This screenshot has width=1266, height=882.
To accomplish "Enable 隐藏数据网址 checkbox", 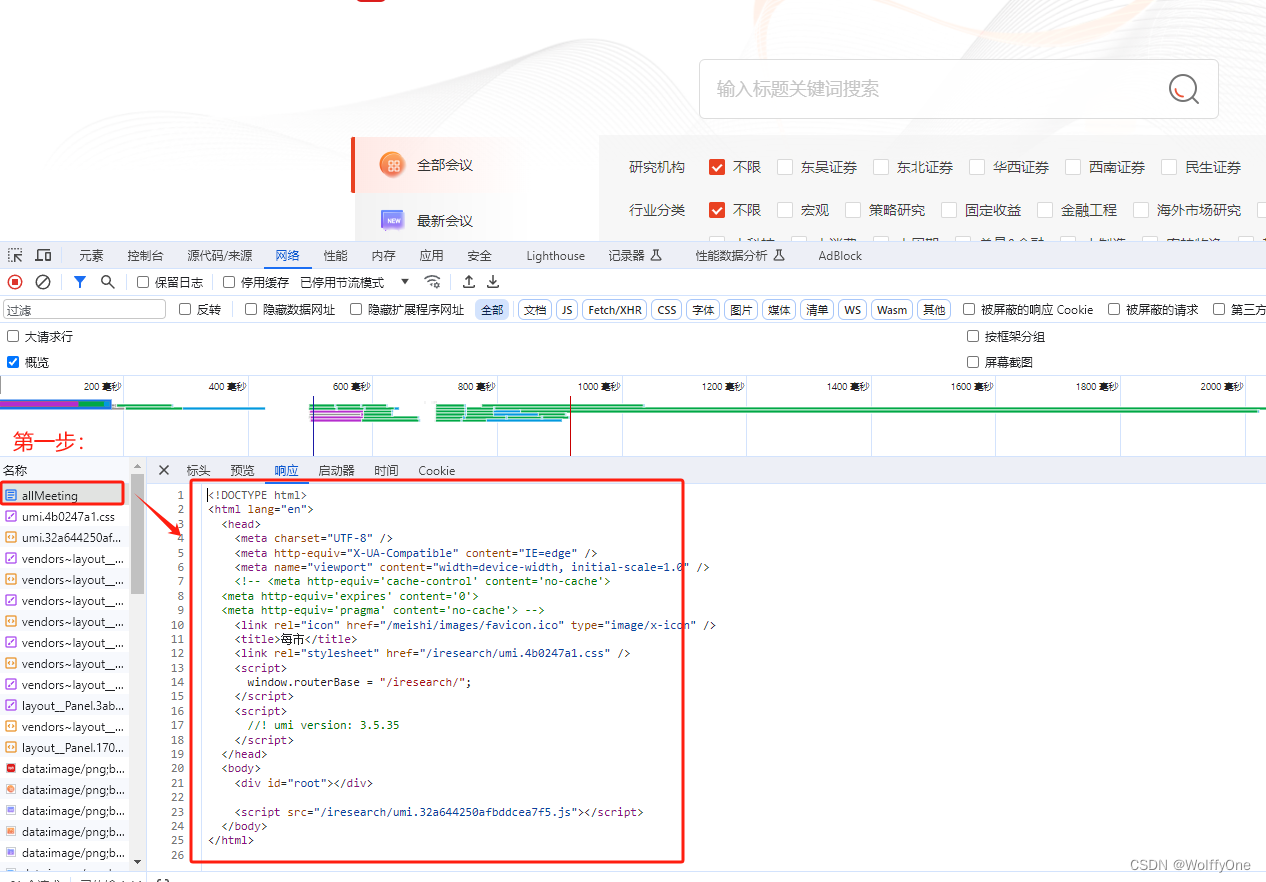I will point(251,310).
